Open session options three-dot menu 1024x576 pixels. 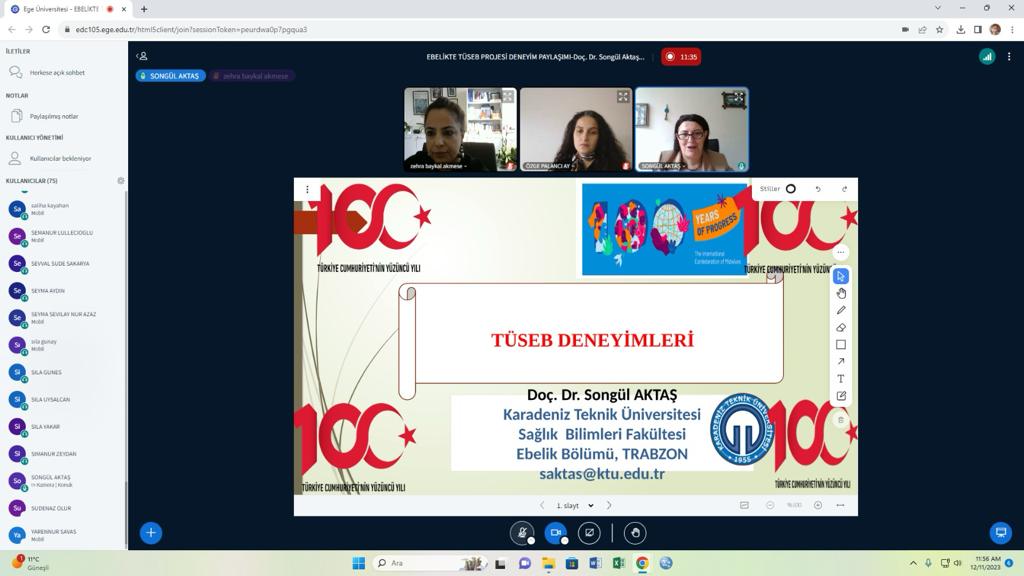pyautogui.click(x=1009, y=57)
